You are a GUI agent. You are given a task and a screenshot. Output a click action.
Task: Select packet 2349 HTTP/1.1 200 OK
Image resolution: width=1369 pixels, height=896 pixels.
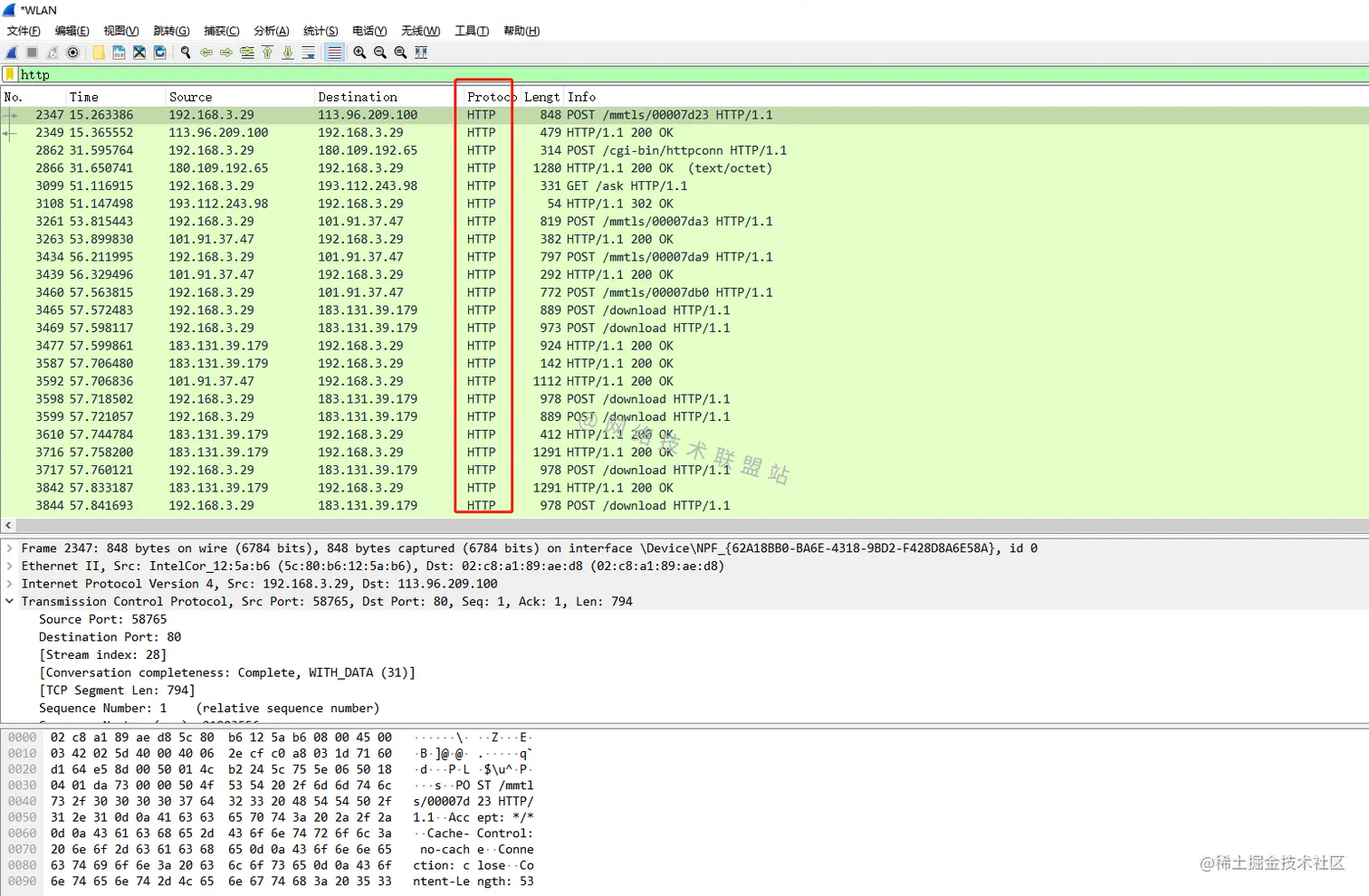[684, 132]
